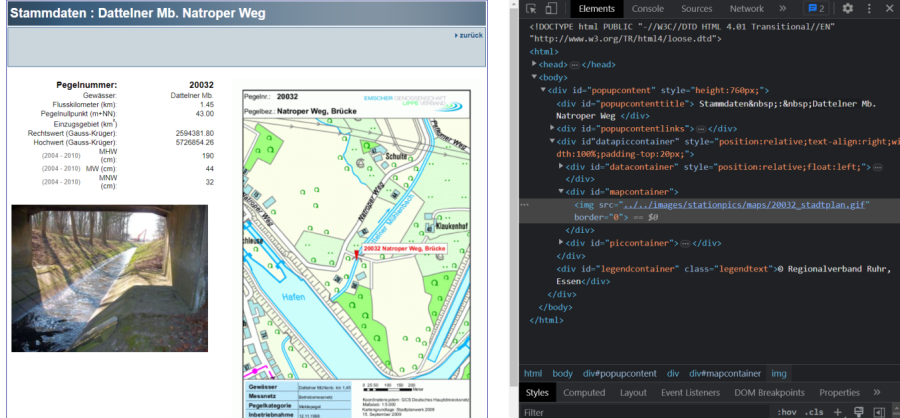This screenshot has height=418, width=900.
Task: Expand the popupcontentlinks div node
Action: point(550,128)
